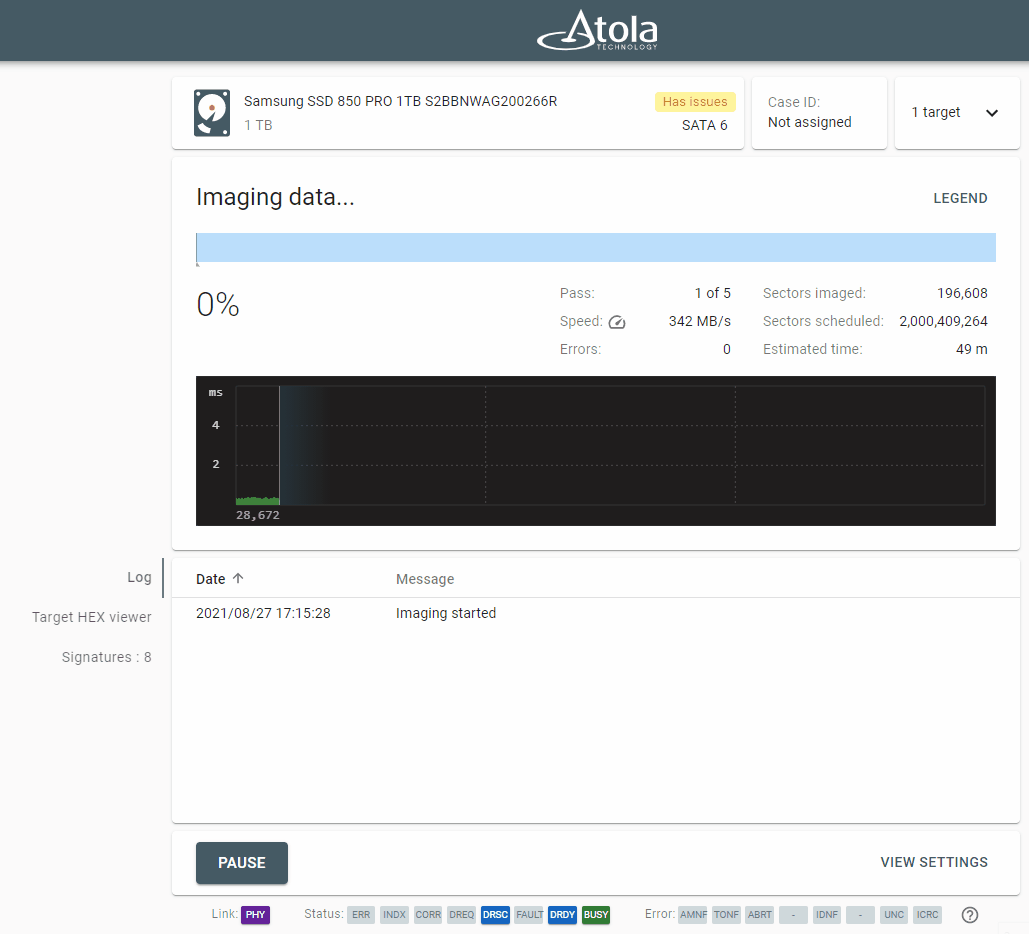Open the LEGEND for the progress chart
Viewport: 1029px width, 934px height.
(x=960, y=198)
